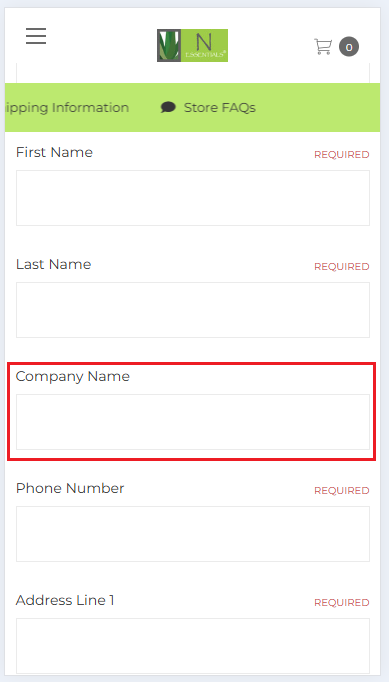This screenshot has height=682, width=389.
Task: Open the hamburger navigation menu
Action: [36, 36]
